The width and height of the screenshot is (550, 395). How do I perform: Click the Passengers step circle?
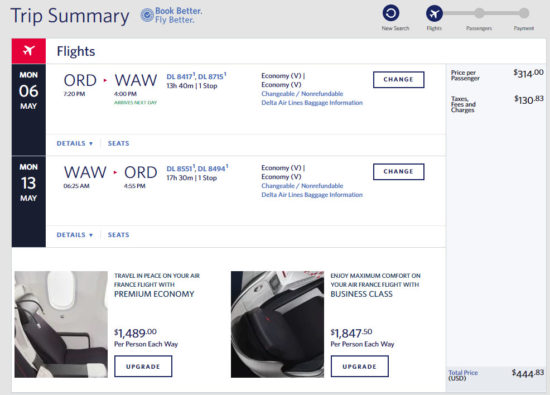[479, 13]
